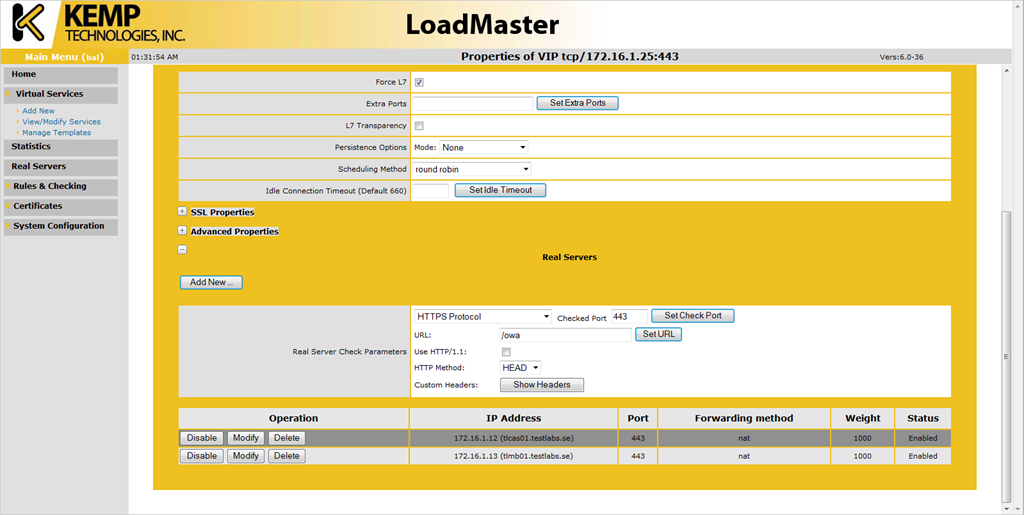Click the Add New real server button

tap(211, 283)
